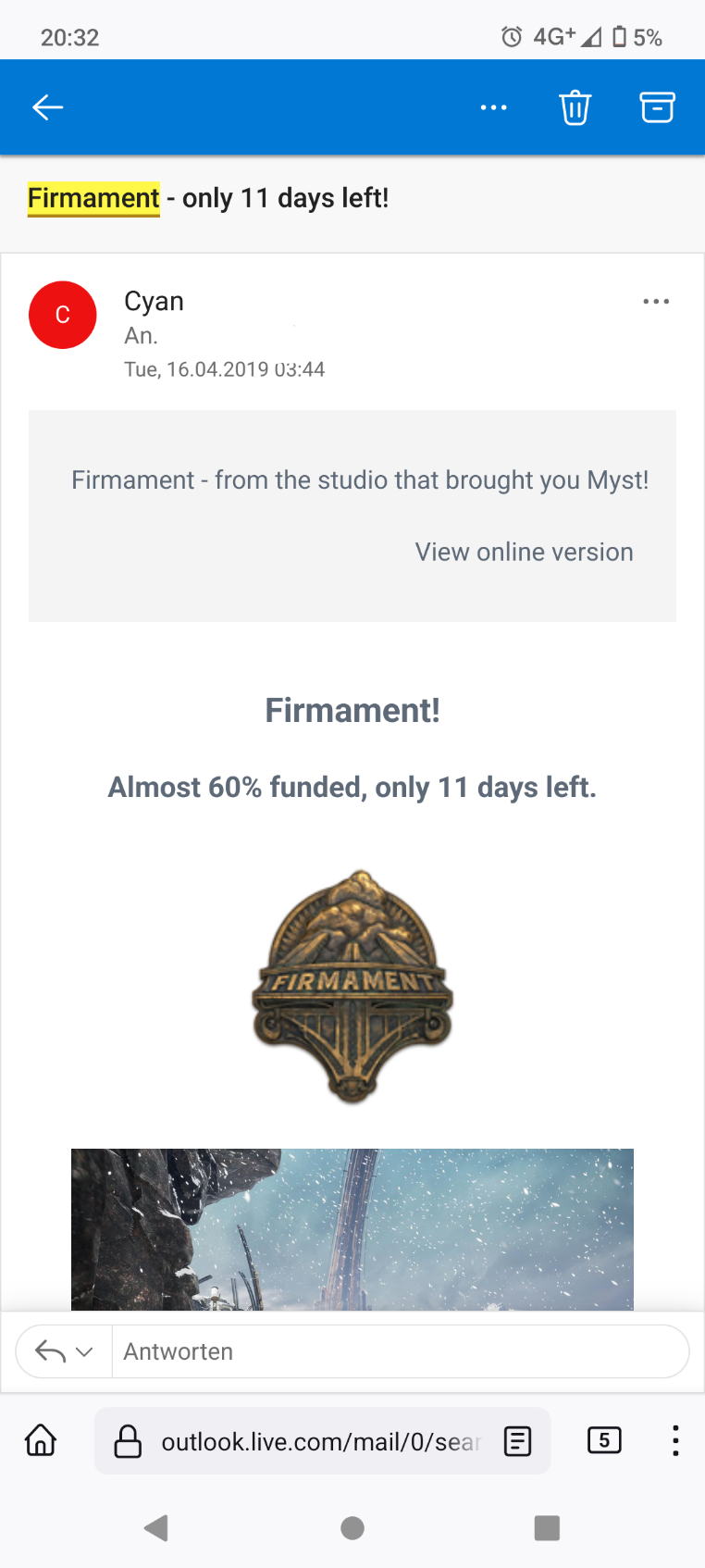Open the more options menu in the blue header
The width and height of the screenshot is (705, 1568).
[x=494, y=107]
